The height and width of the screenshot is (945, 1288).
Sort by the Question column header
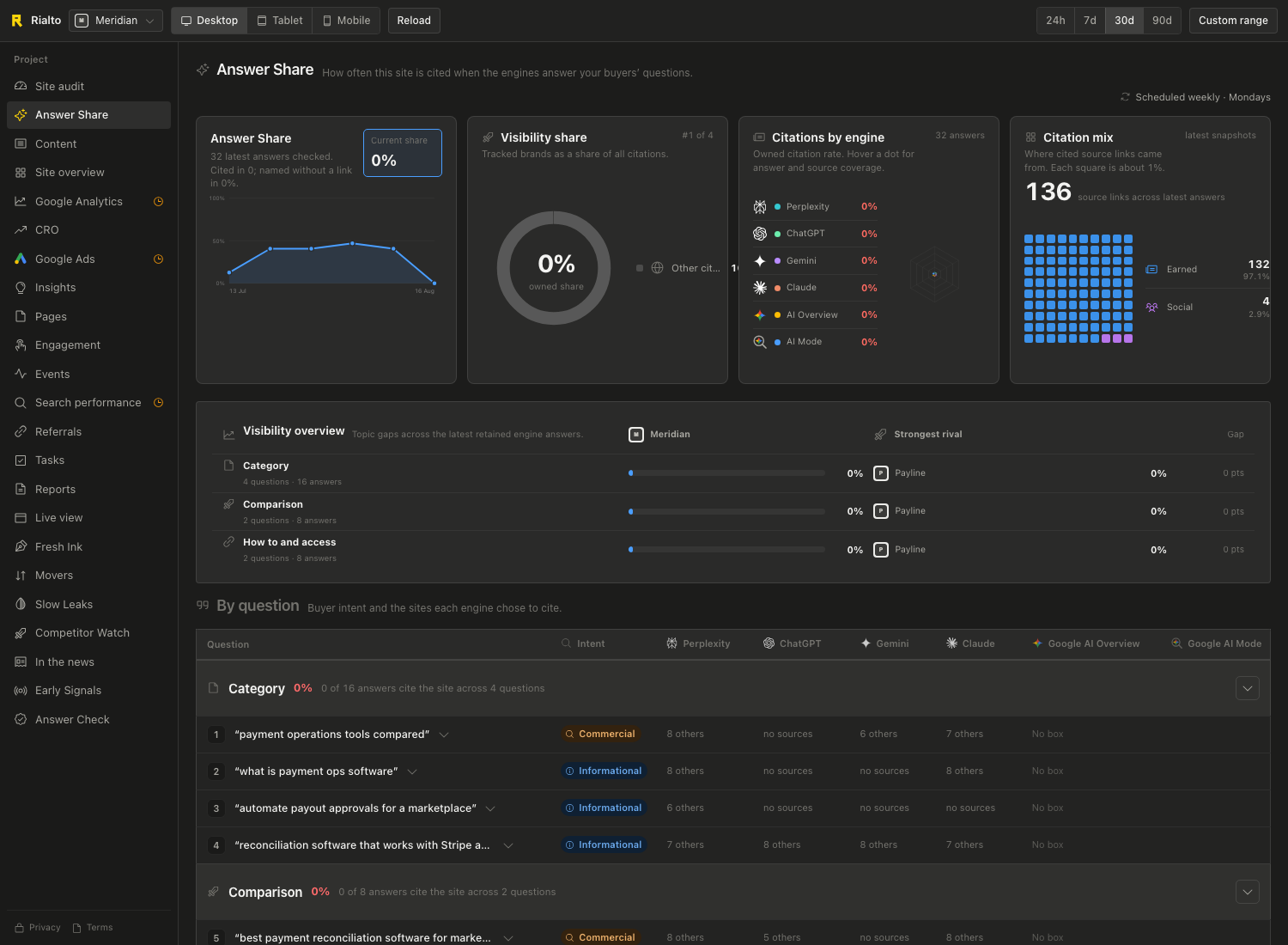[228, 644]
